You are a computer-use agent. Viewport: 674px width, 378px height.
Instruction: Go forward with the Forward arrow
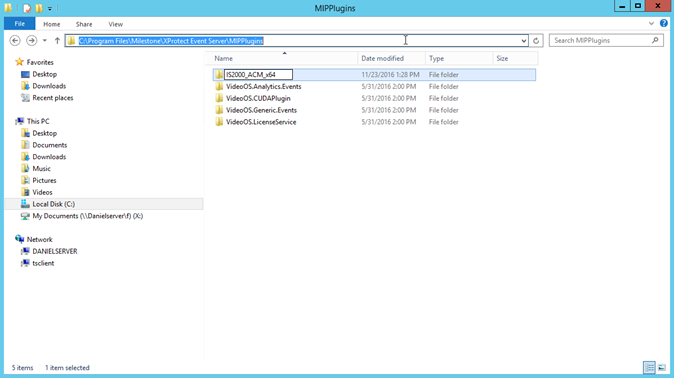[x=31, y=40]
